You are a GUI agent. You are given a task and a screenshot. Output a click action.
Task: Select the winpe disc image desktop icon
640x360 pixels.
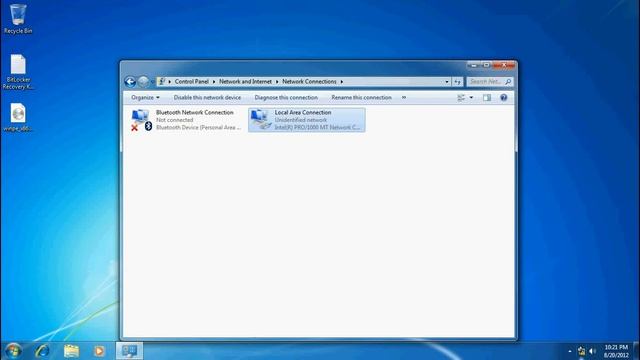[18, 117]
